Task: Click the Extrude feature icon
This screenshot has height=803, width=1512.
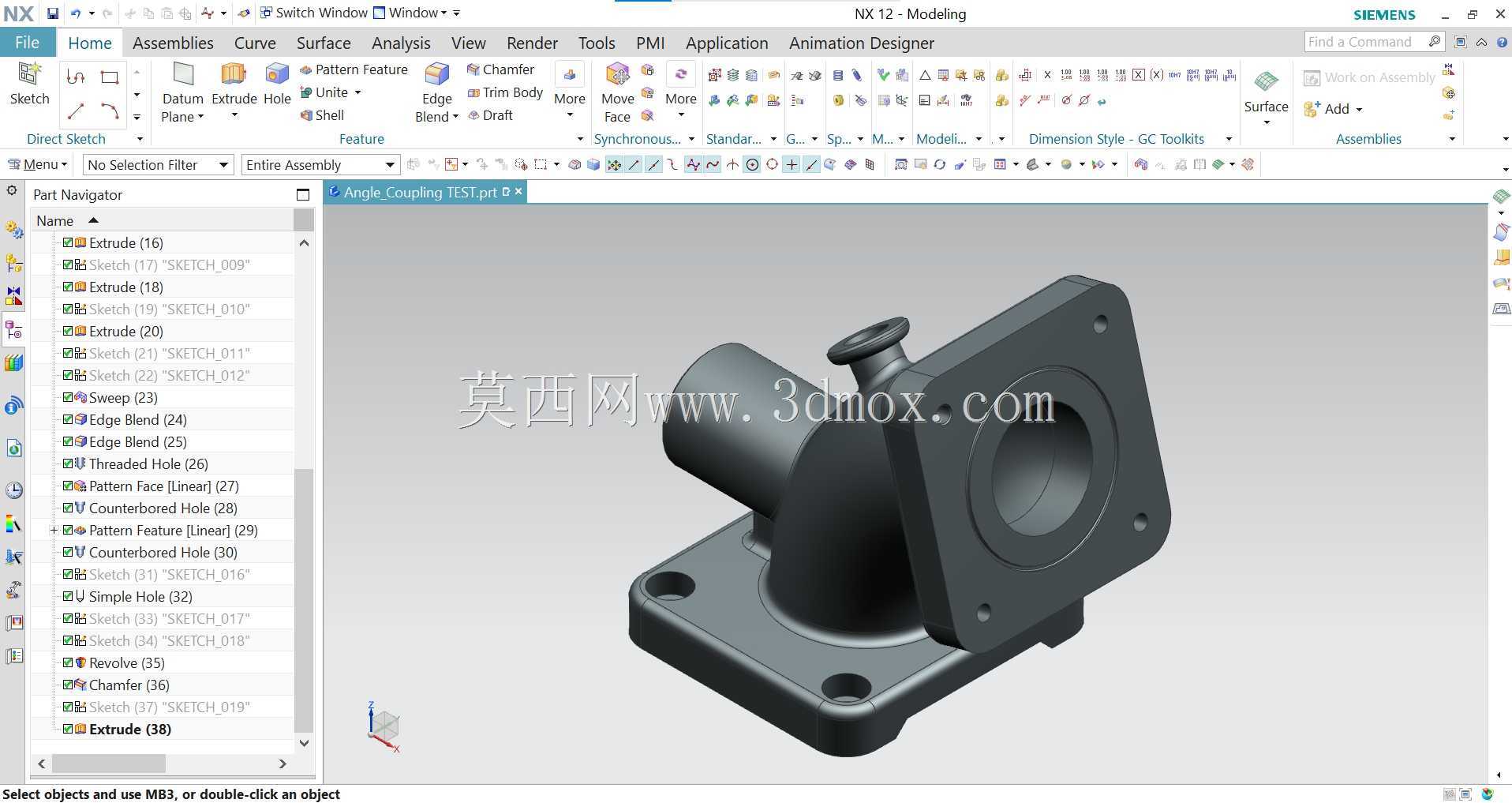Action: click(x=234, y=75)
